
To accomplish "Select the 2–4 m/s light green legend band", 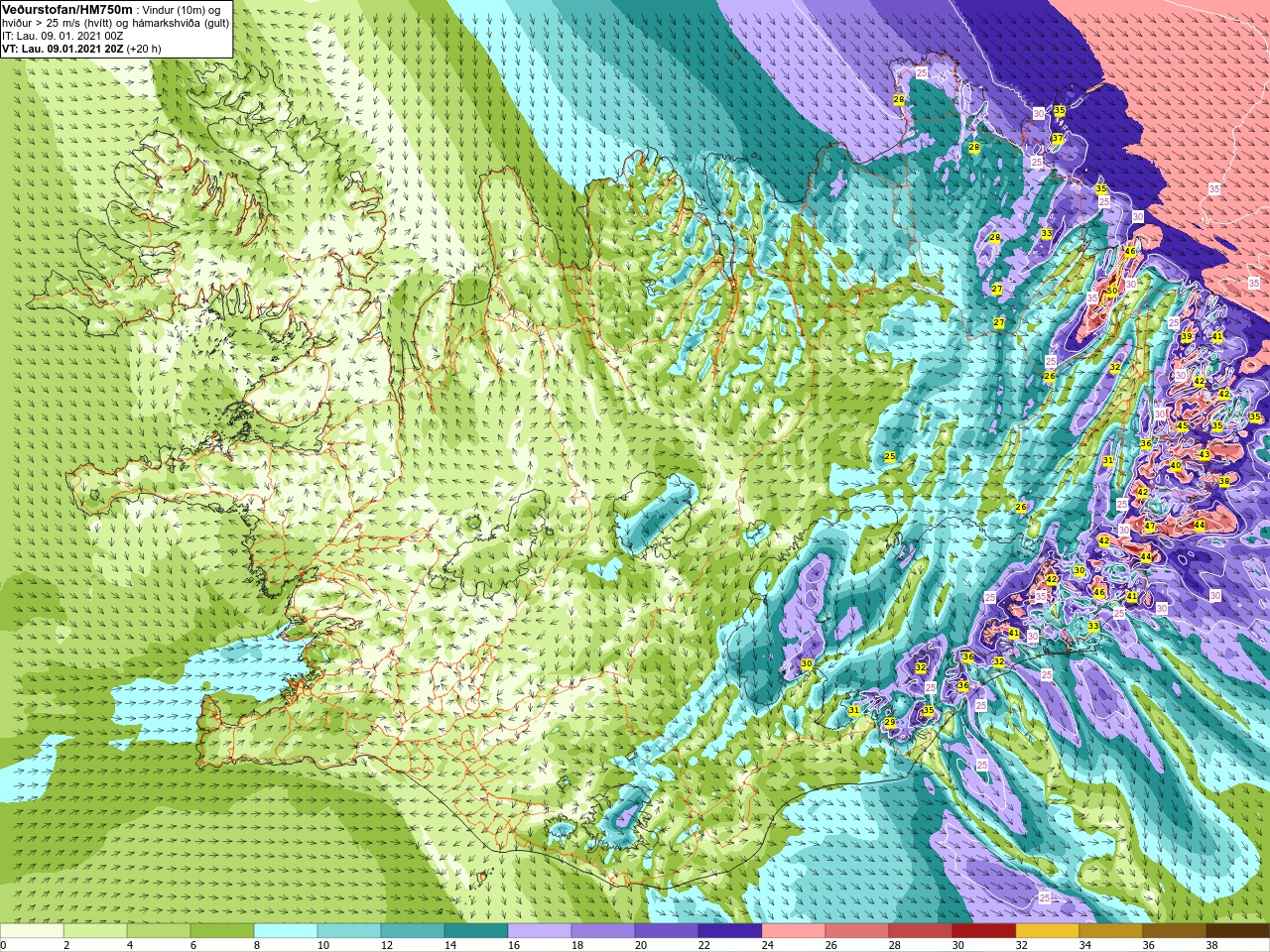I will click(95, 931).
